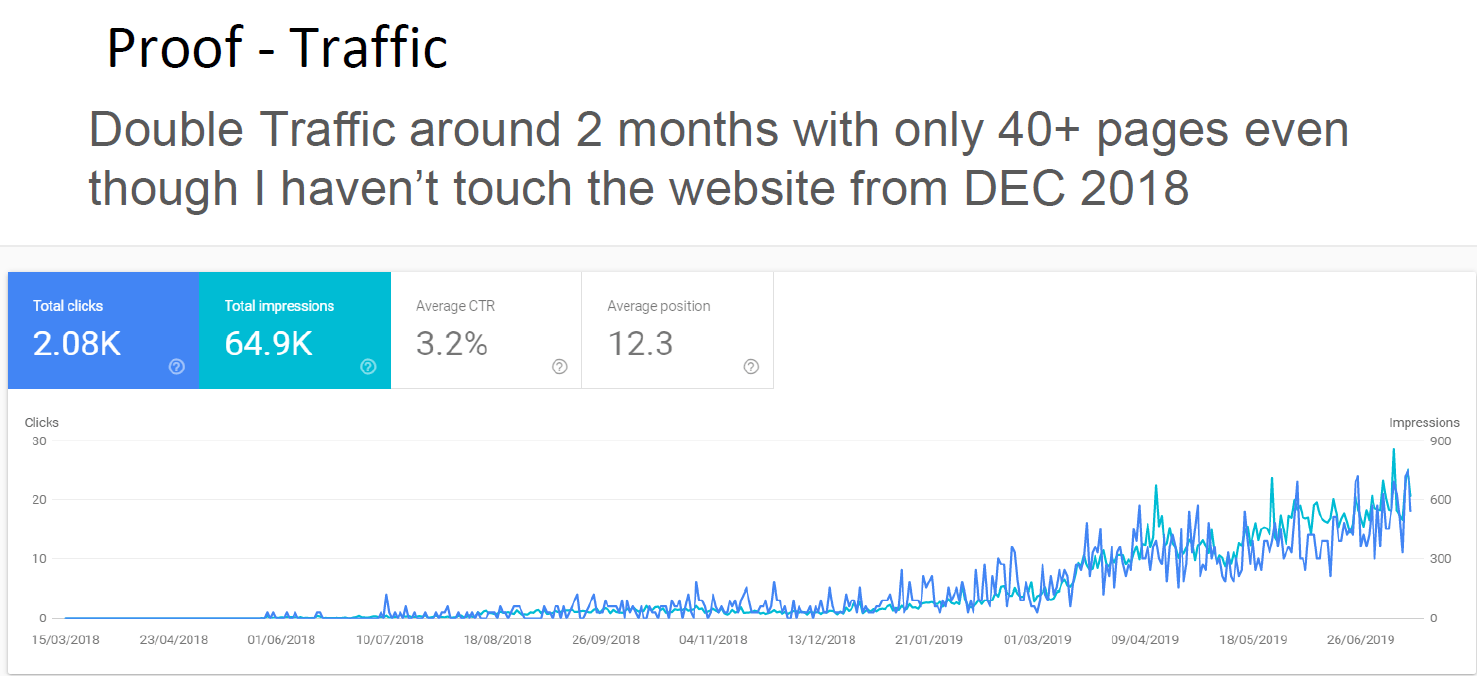
Task: Click help icon on Total clicks card
Action: pos(177,367)
